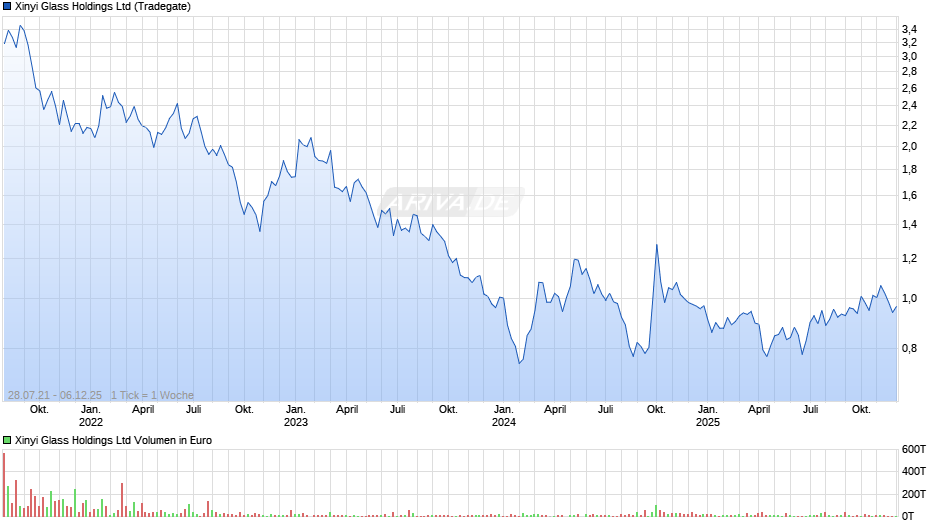This screenshot has width=940, height=526.
Task: Click the price axis label 3,0
Action: point(909,56)
